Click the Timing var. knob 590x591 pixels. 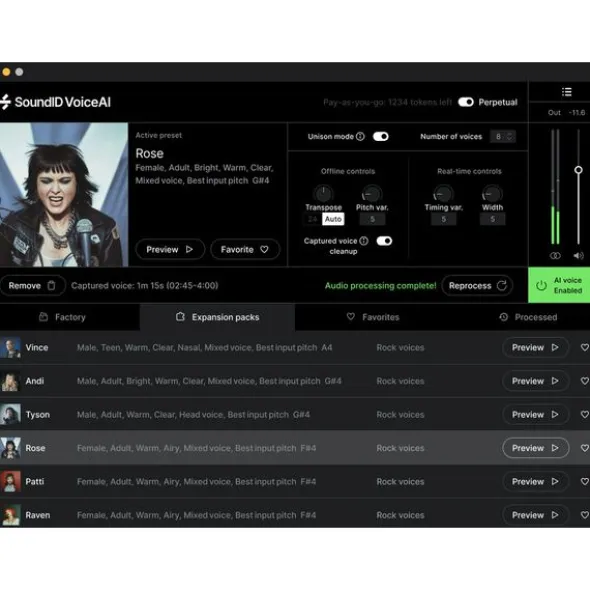point(443,194)
